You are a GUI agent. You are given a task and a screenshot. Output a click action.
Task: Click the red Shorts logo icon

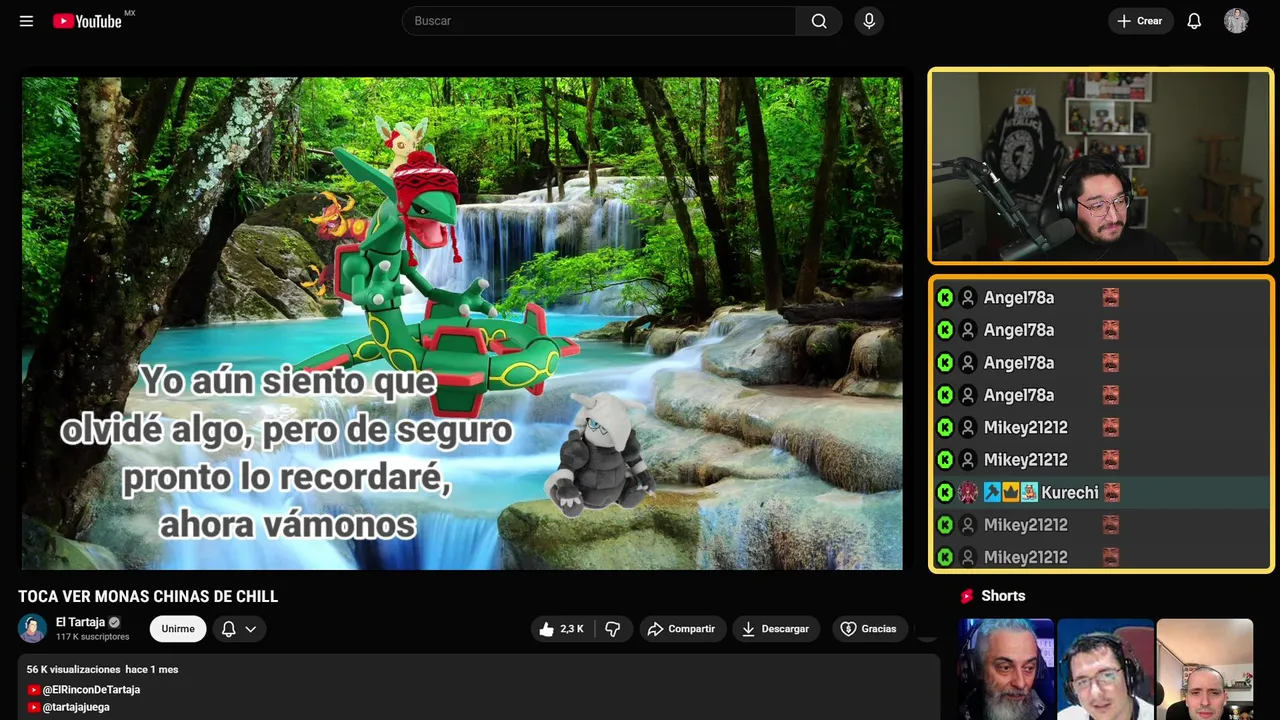[967, 596]
